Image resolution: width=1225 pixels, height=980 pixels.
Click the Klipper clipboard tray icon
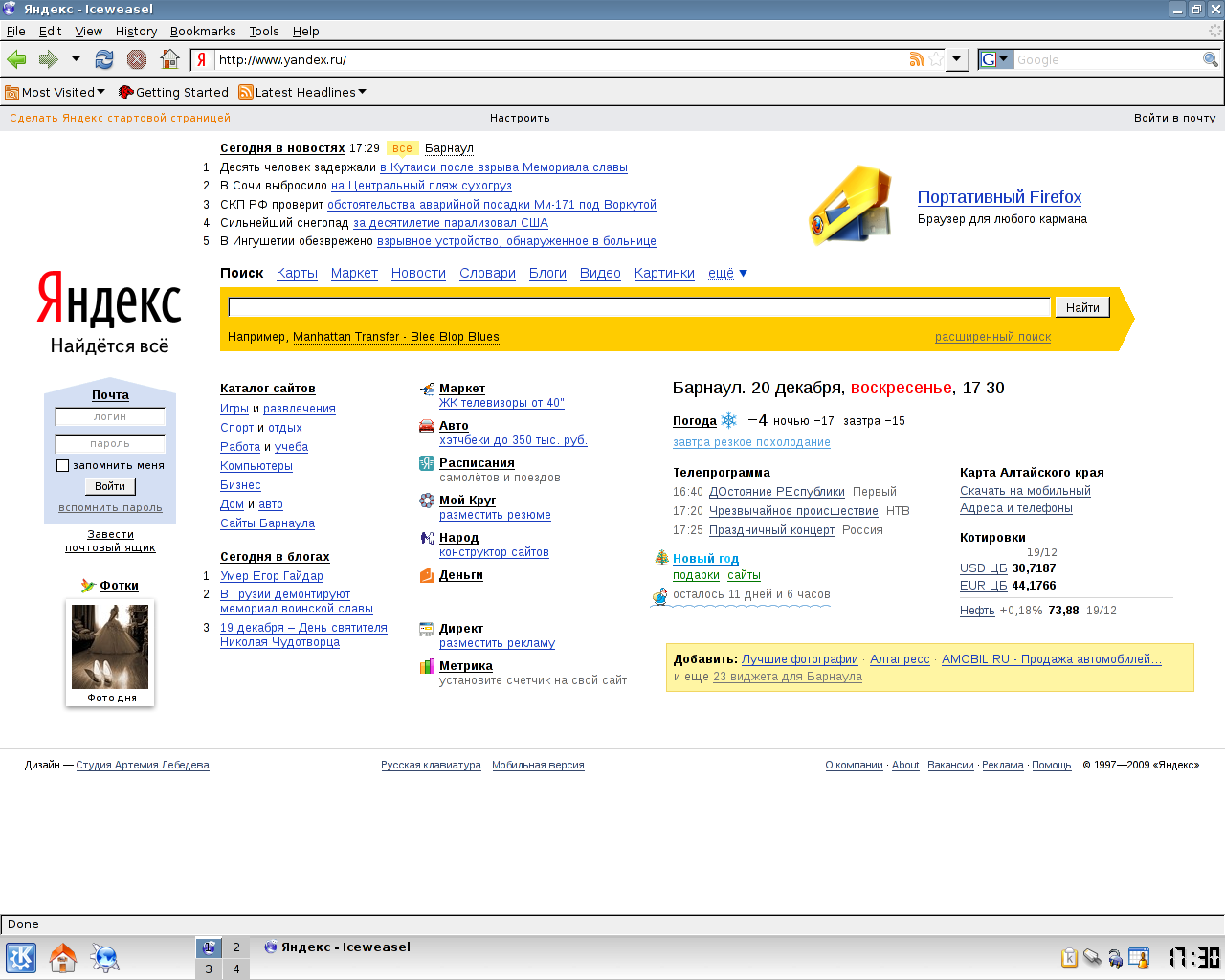(1070, 958)
